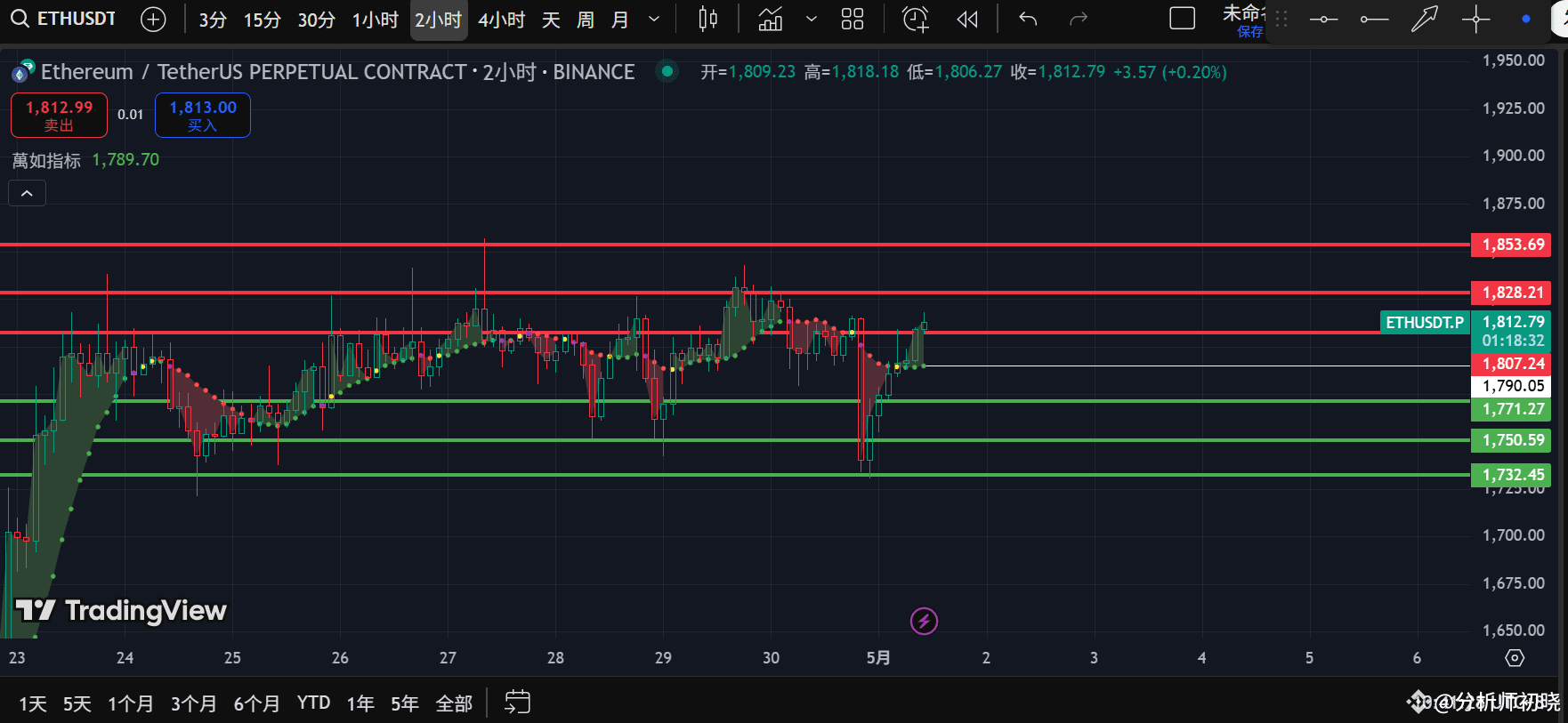Select the 1,732.45 support price label
This screenshot has width=1568, height=723.
pyautogui.click(x=1511, y=475)
